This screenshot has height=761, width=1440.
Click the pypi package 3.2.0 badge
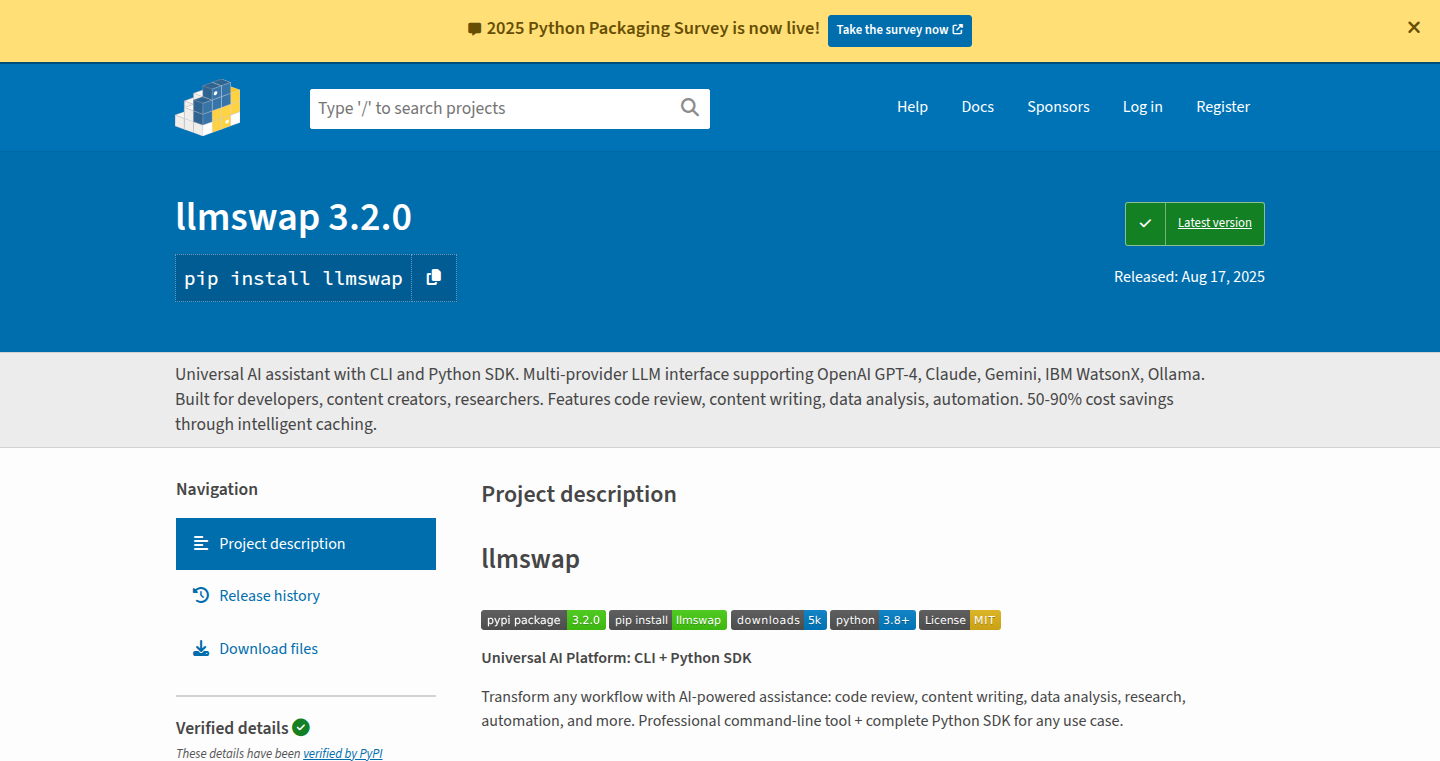click(543, 620)
